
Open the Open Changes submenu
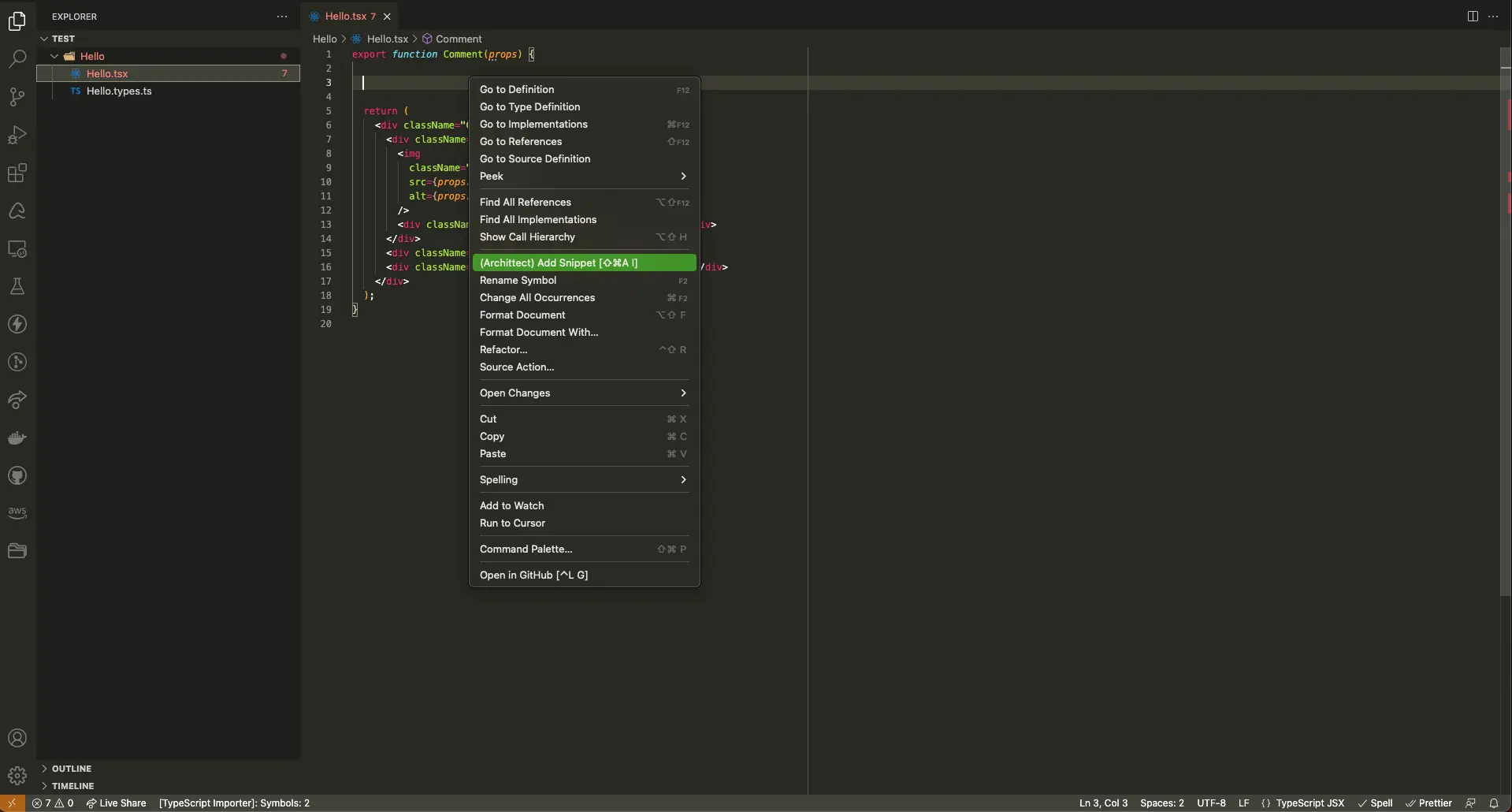click(584, 393)
